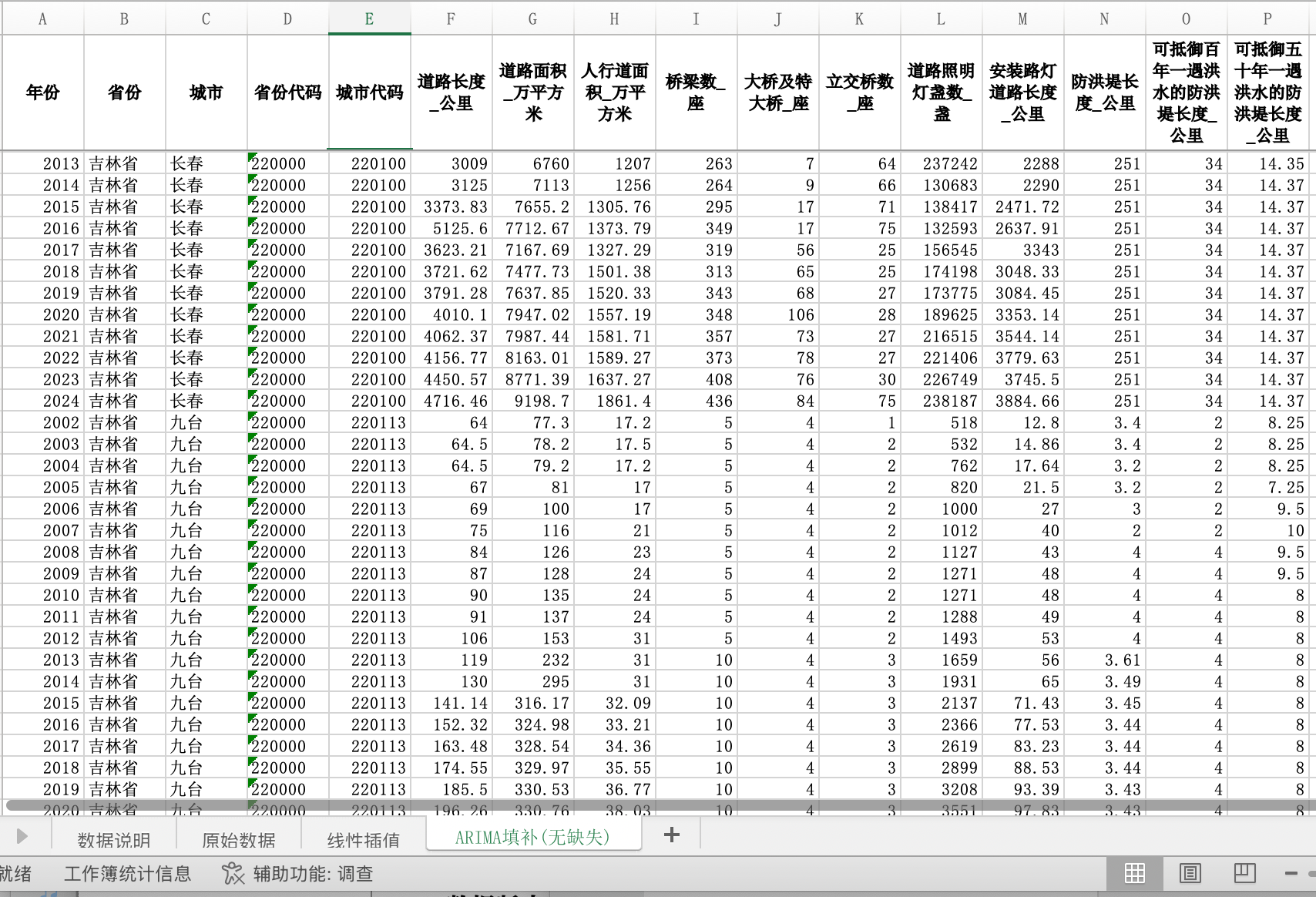The width and height of the screenshot is (1316, 897).
Task: Select cell with value 3208
Action: [x=942, y=789]
